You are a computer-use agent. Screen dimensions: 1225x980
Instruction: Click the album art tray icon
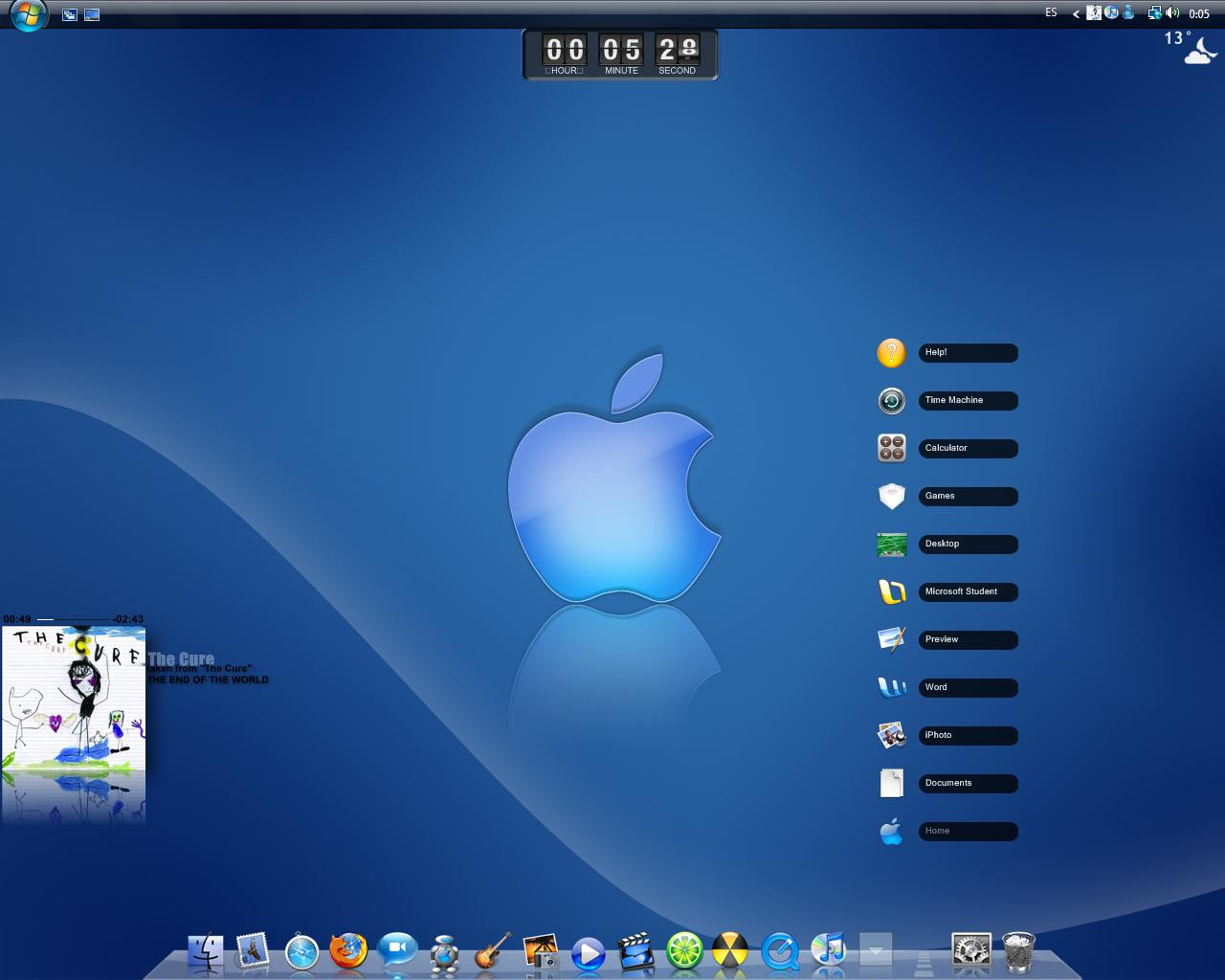(x=1094, y=13)
